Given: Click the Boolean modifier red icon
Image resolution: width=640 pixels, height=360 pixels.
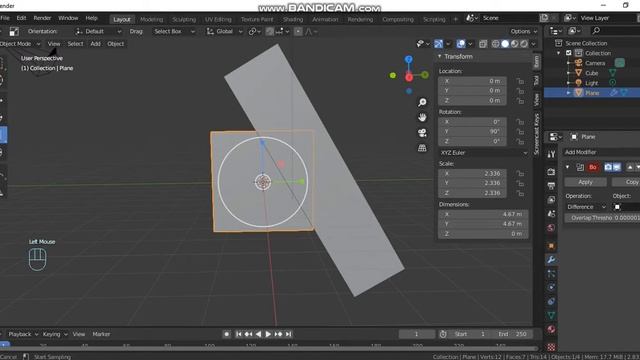Looking at the screenshot, I should [x=593, y=167].
